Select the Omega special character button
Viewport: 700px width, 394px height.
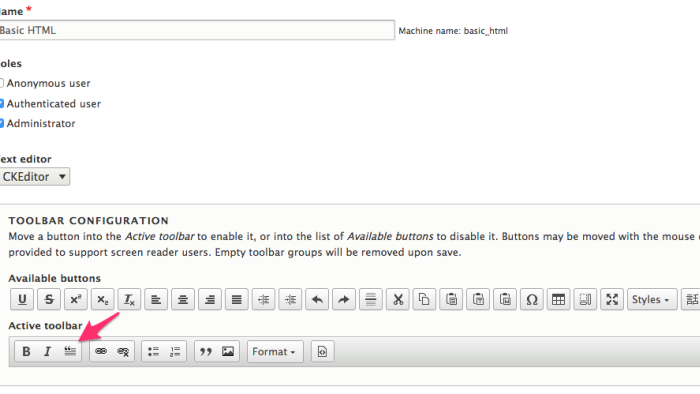coord(532,299)
